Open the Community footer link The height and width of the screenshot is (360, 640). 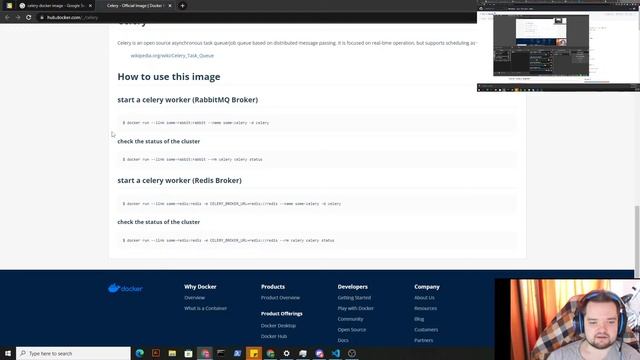click(x=350, y=319)
